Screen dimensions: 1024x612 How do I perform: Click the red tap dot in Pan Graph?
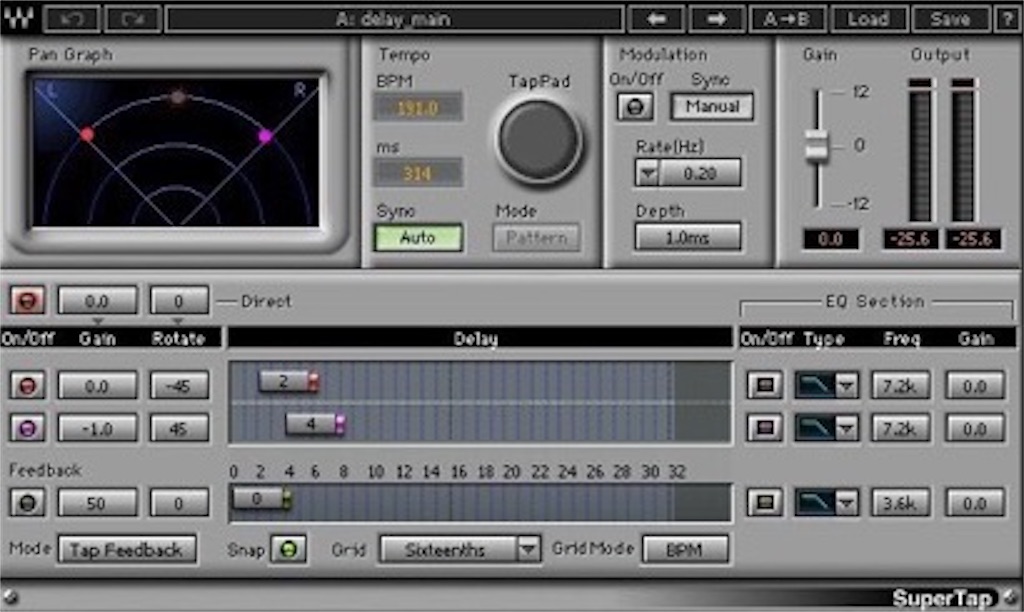coord(87,135)
